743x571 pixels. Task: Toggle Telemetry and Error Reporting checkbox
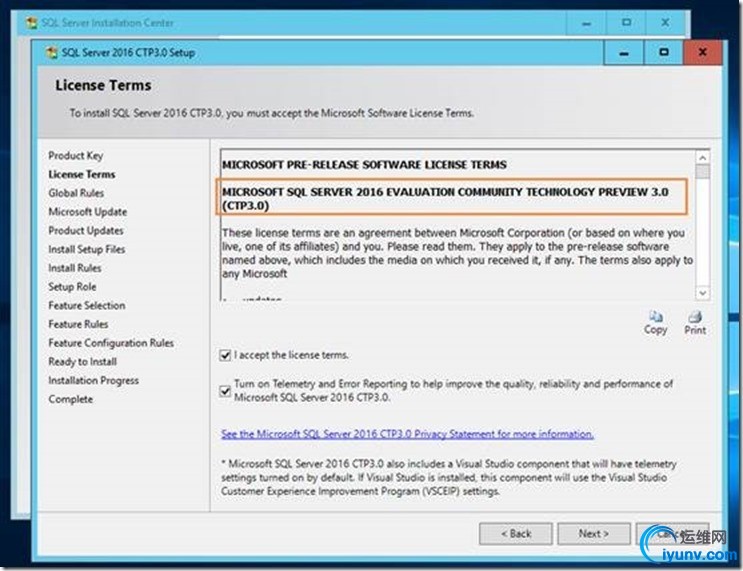pos(225,391)
